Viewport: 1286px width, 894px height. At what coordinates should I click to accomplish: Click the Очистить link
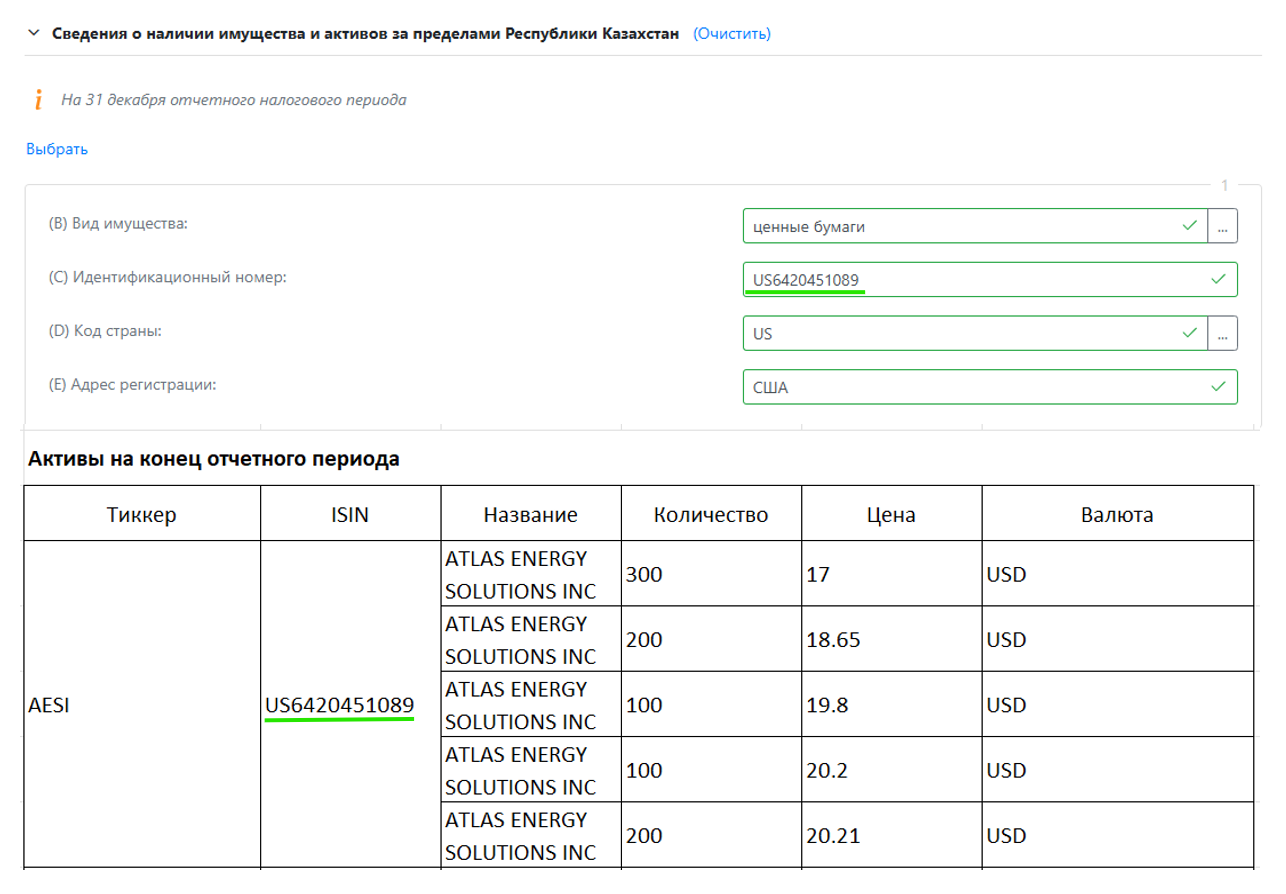[732, 33]
